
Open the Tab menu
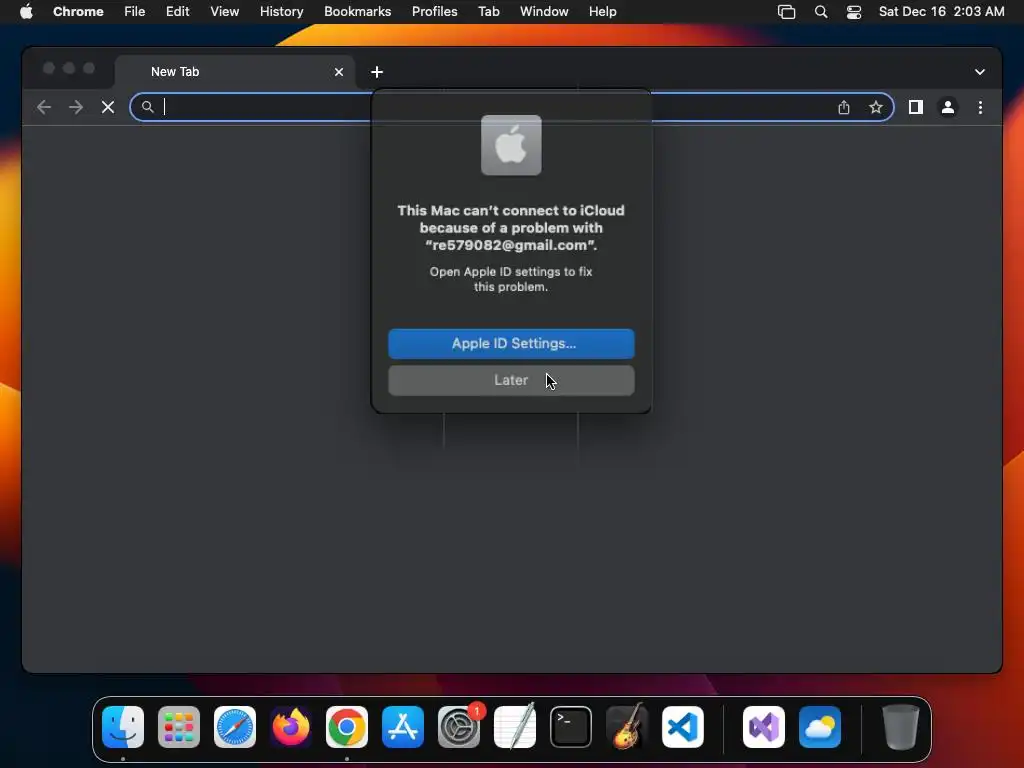[488, 12]
